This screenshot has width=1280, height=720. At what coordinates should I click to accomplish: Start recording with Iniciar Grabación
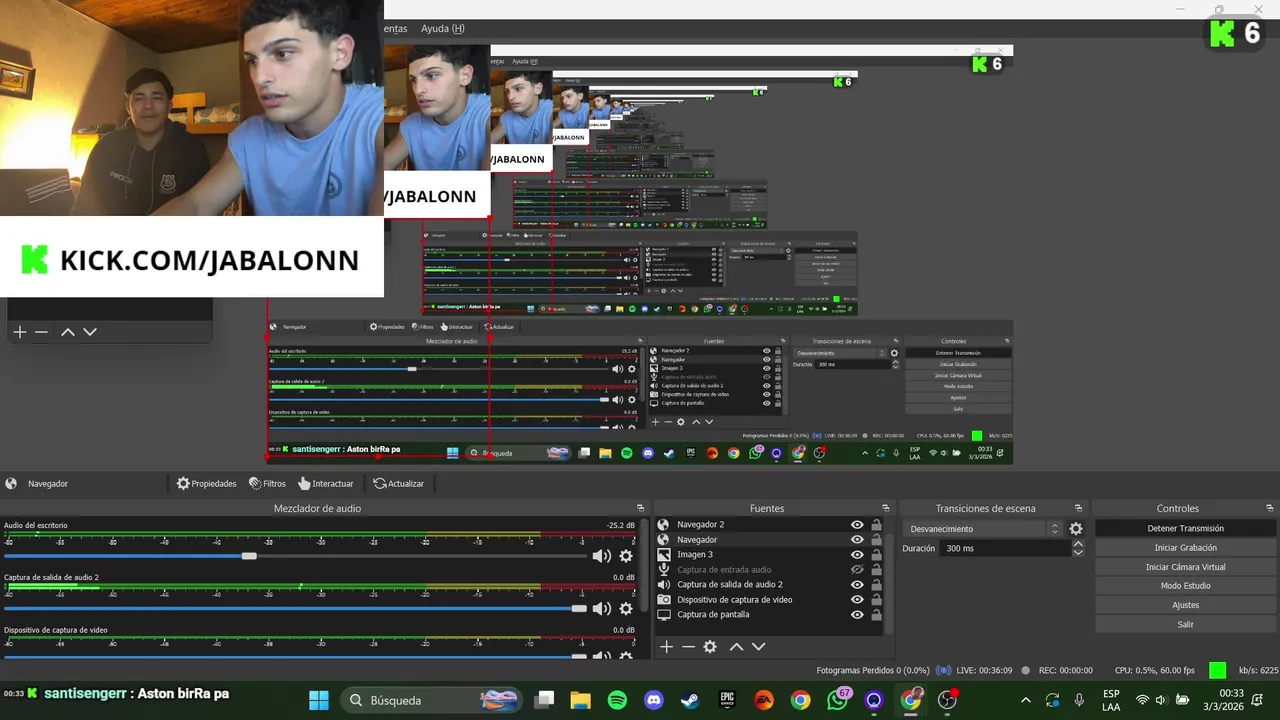[1185, 548]
